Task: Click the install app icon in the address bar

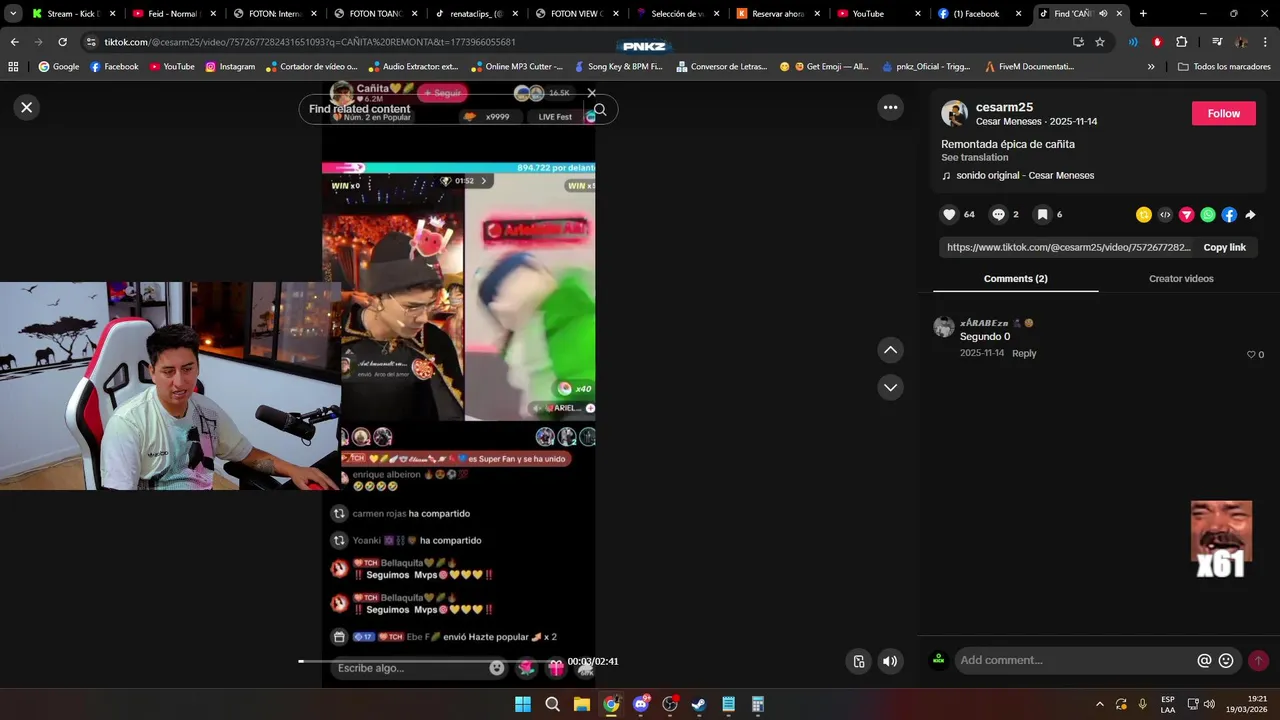Action: click(x=1078, y=42)
